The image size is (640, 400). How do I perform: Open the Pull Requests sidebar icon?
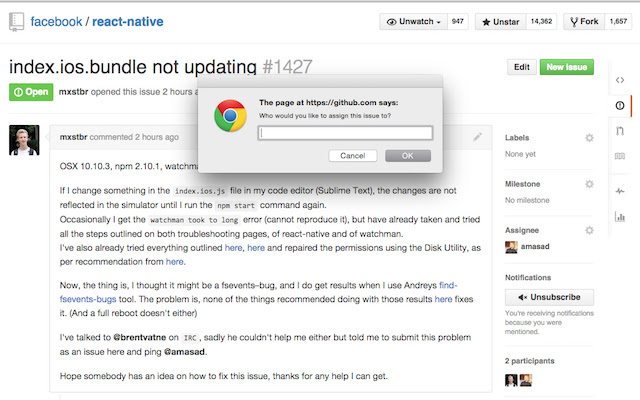point(620,131)
